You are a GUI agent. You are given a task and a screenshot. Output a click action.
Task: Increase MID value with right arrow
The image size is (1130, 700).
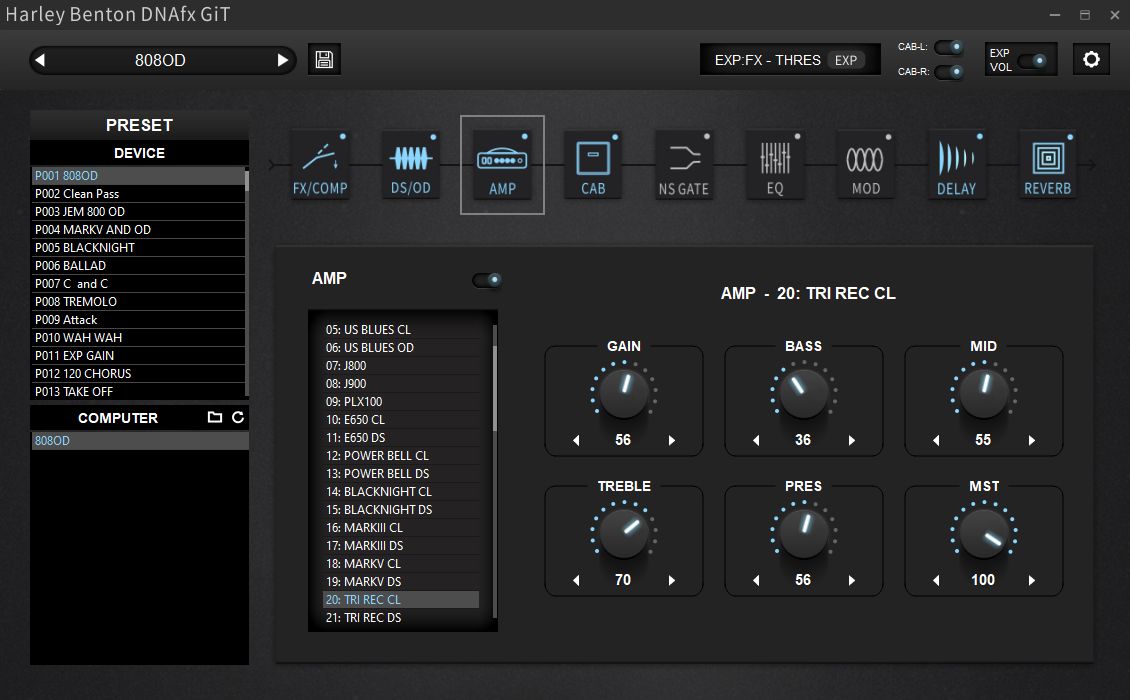(x=1032, y=440)
